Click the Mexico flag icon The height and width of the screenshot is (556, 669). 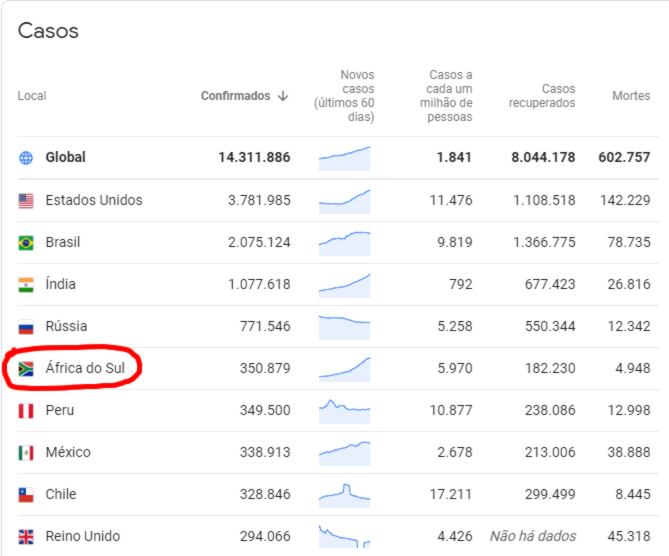[26, 452]
